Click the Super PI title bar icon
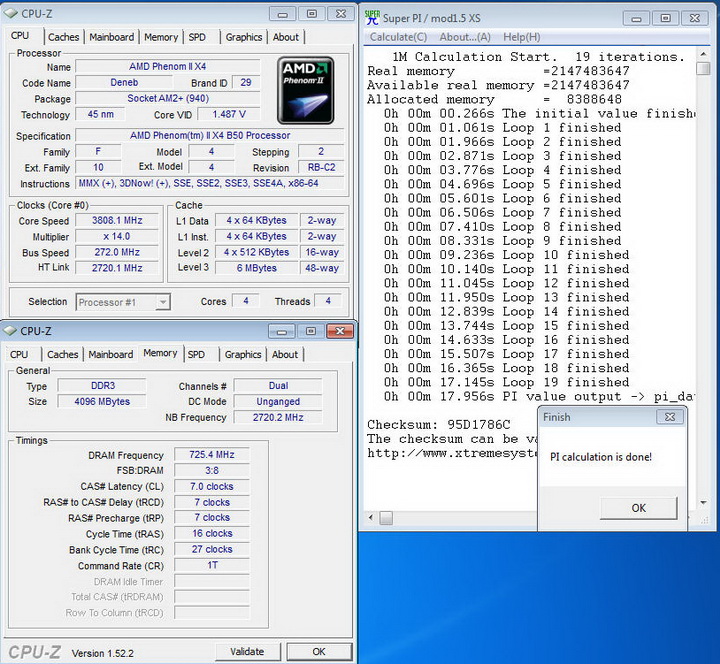 [x=372, y=17]
